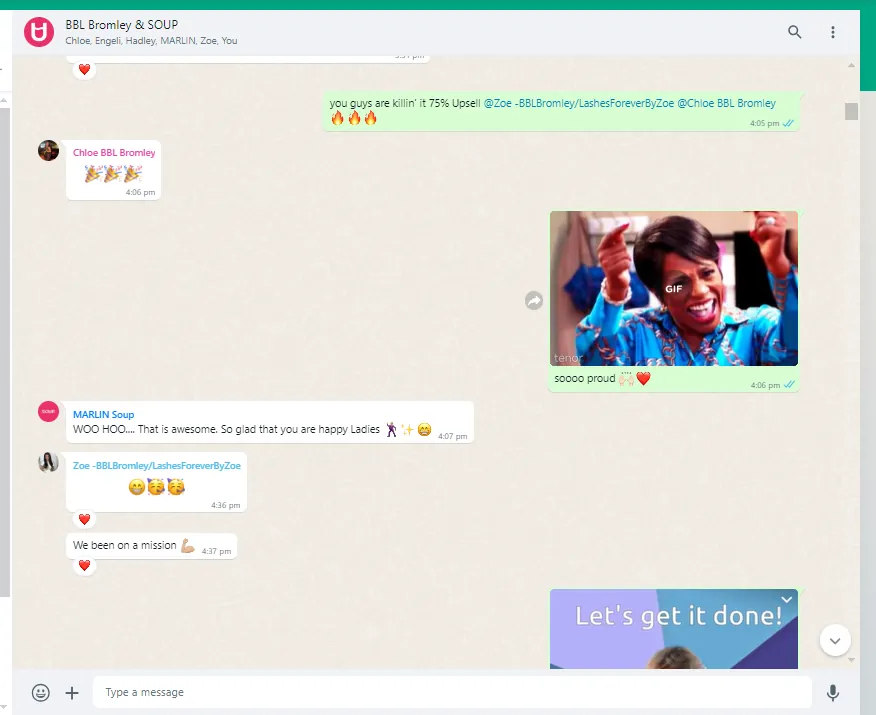876x715 pixels.
Task: Click the plus attach icon
Action: click(72, 693)
